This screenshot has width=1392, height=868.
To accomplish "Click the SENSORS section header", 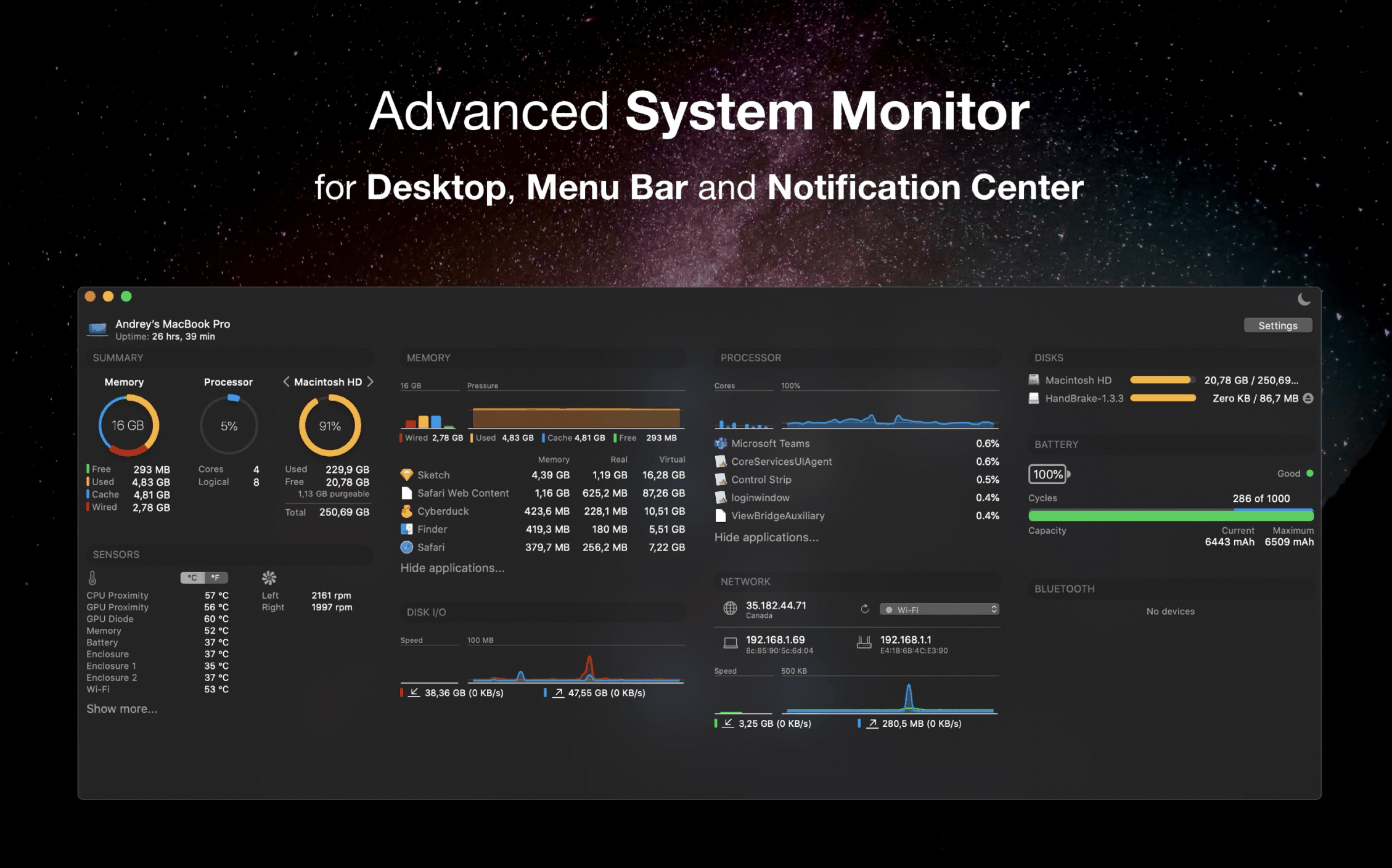I will tap(116, 555).
